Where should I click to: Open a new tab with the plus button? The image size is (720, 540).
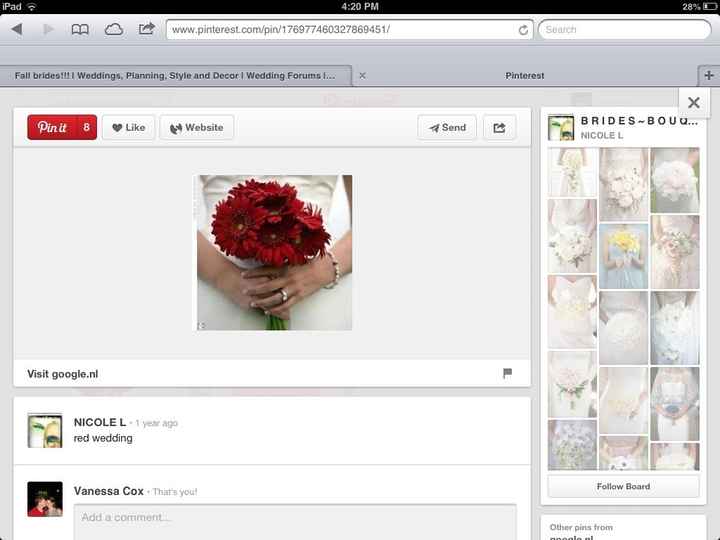coord(709,75)
